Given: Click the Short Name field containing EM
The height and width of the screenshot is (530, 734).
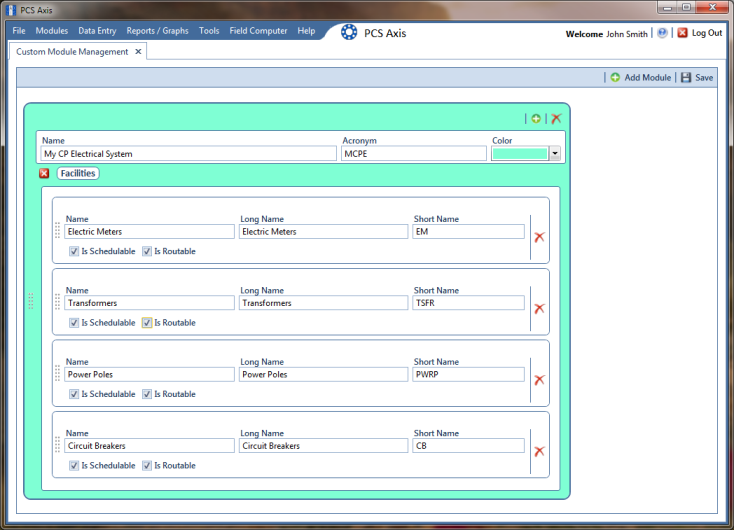Looking at the screenshot, I should point(468,232).
